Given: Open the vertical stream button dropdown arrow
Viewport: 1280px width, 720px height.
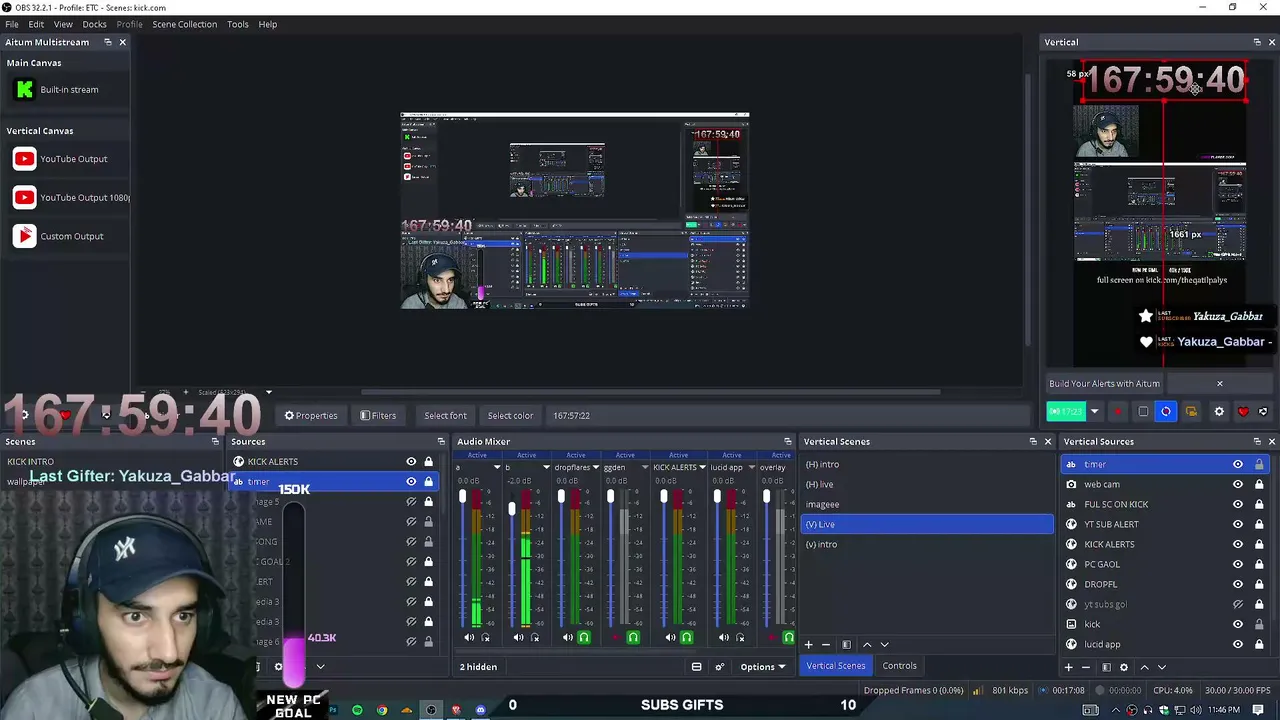Looking at the screenshot, I should pos(1094,412).
